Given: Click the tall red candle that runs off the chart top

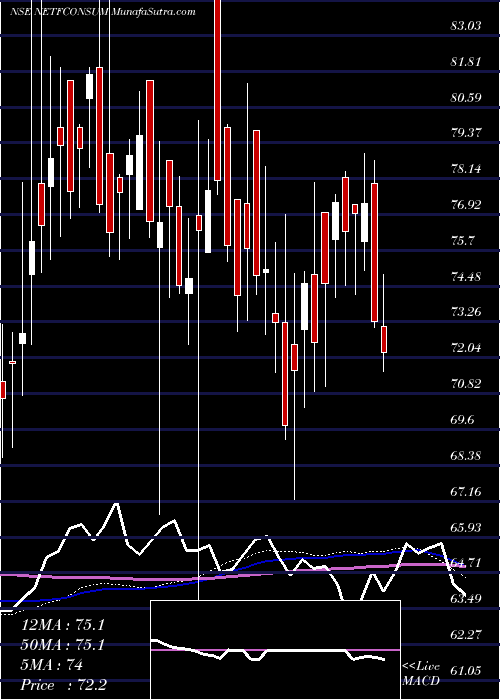Looking at the screenshot, I should pyautogui.click(x=217, y=90).
